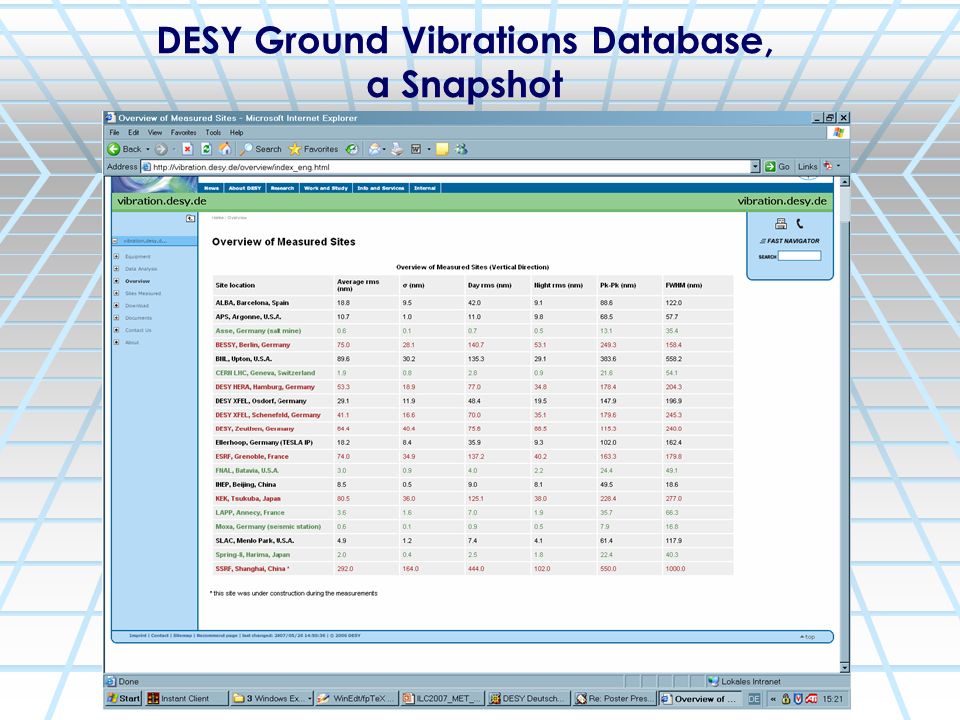Image resolution: width=960 pixels, height=720 pixels.
Task: Open the File menu
Action: click(114, 132)
